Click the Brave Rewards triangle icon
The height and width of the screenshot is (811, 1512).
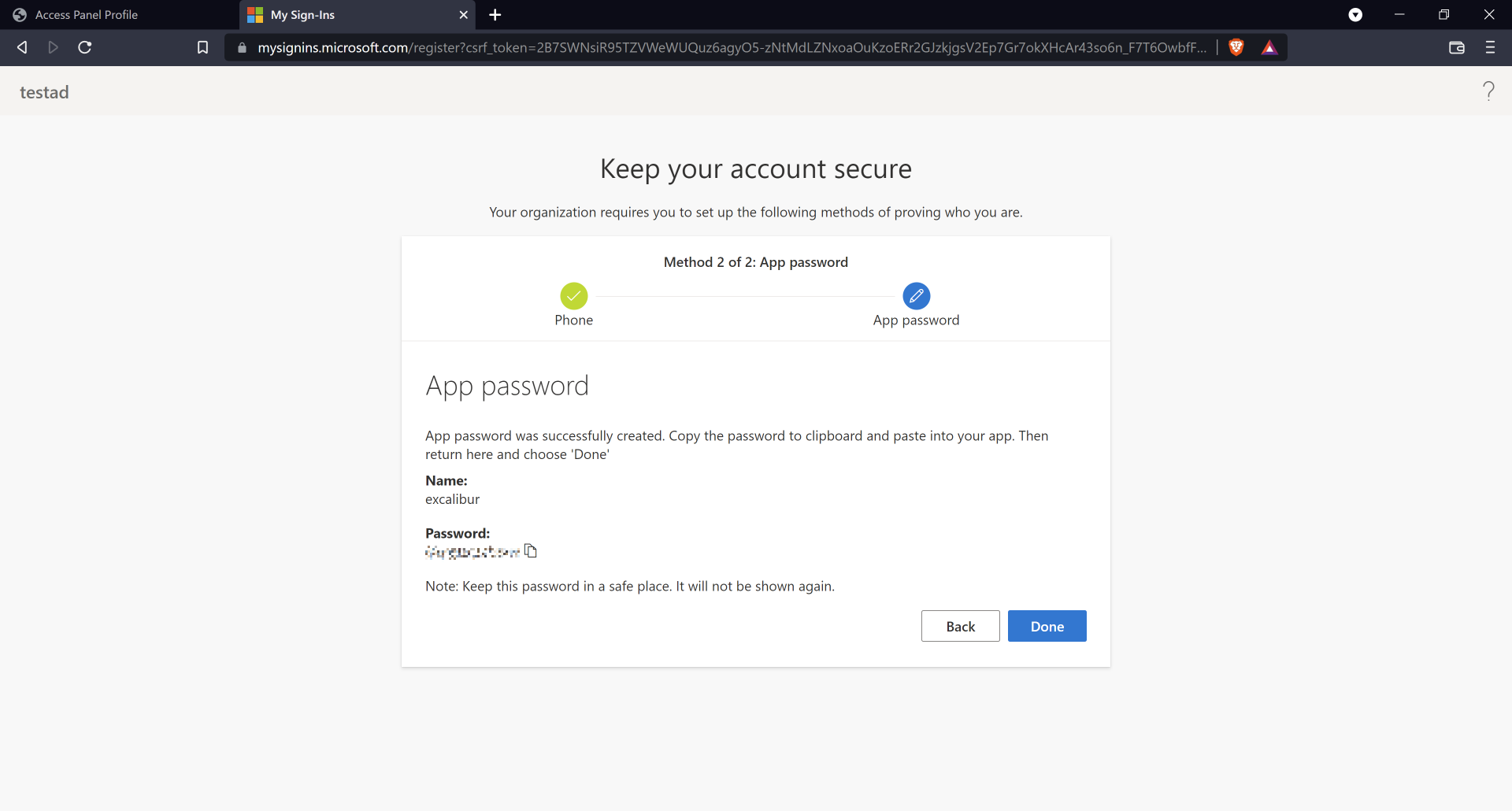(1269, 47)
